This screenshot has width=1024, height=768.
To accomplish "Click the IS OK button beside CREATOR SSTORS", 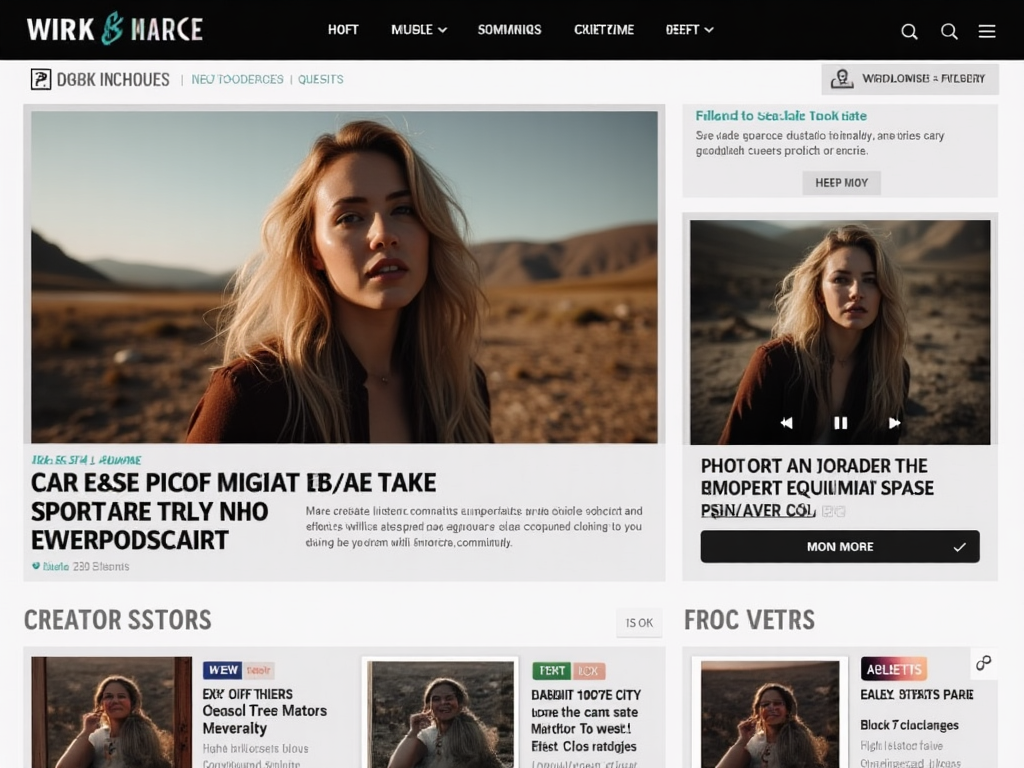I will pos(639,623).
